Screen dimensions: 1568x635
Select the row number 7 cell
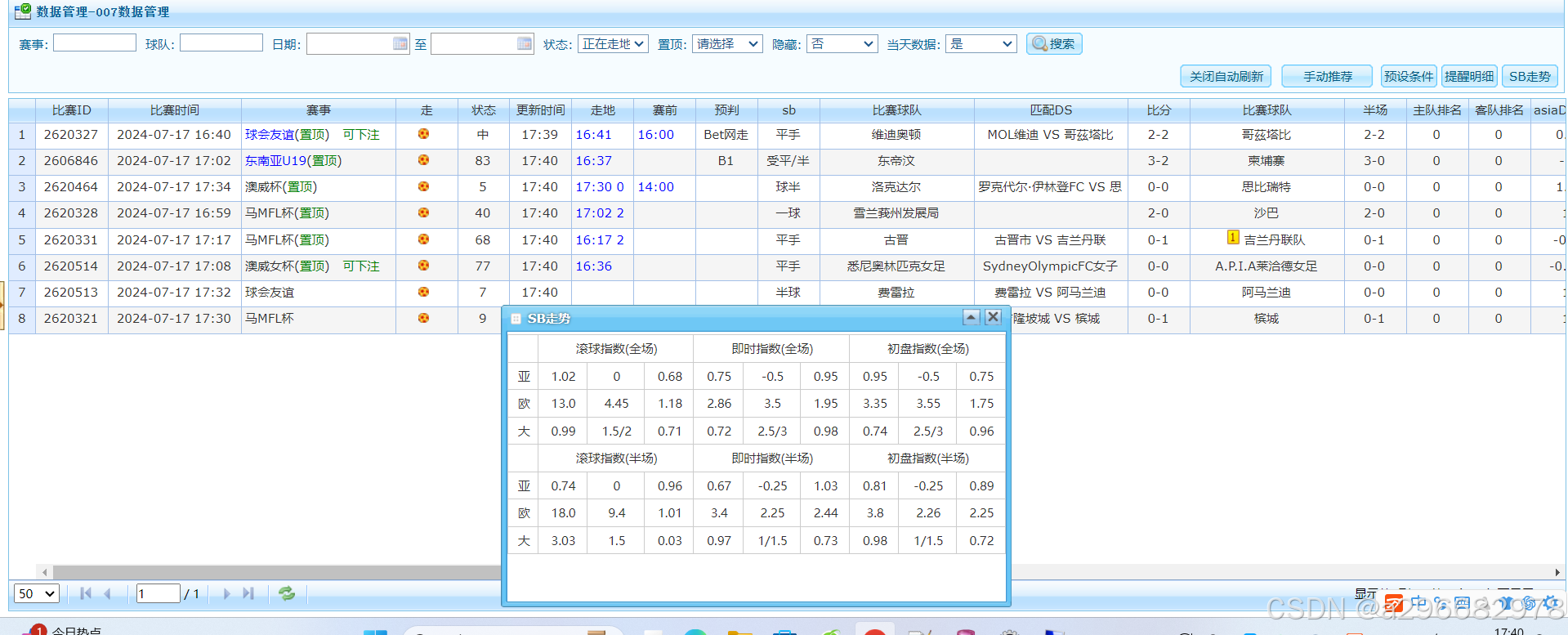[22, 293]
